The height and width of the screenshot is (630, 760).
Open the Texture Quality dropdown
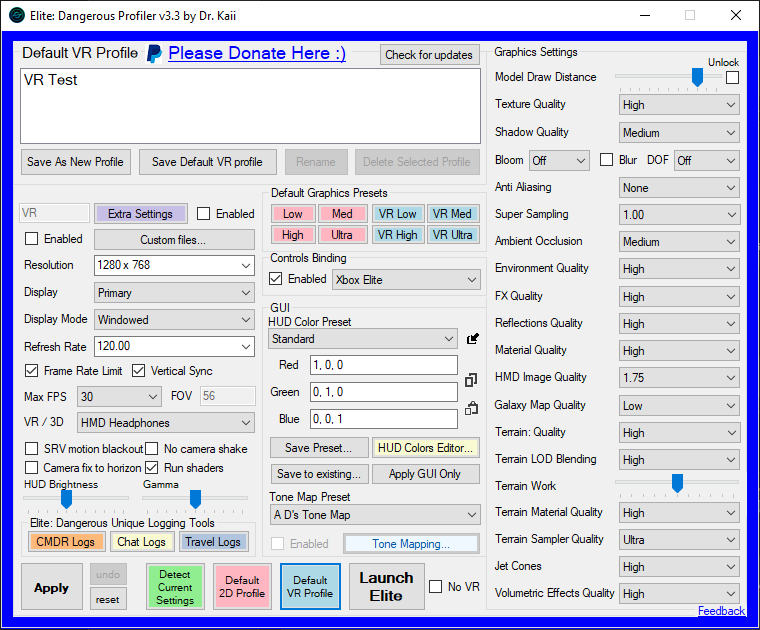click(679, 105)
